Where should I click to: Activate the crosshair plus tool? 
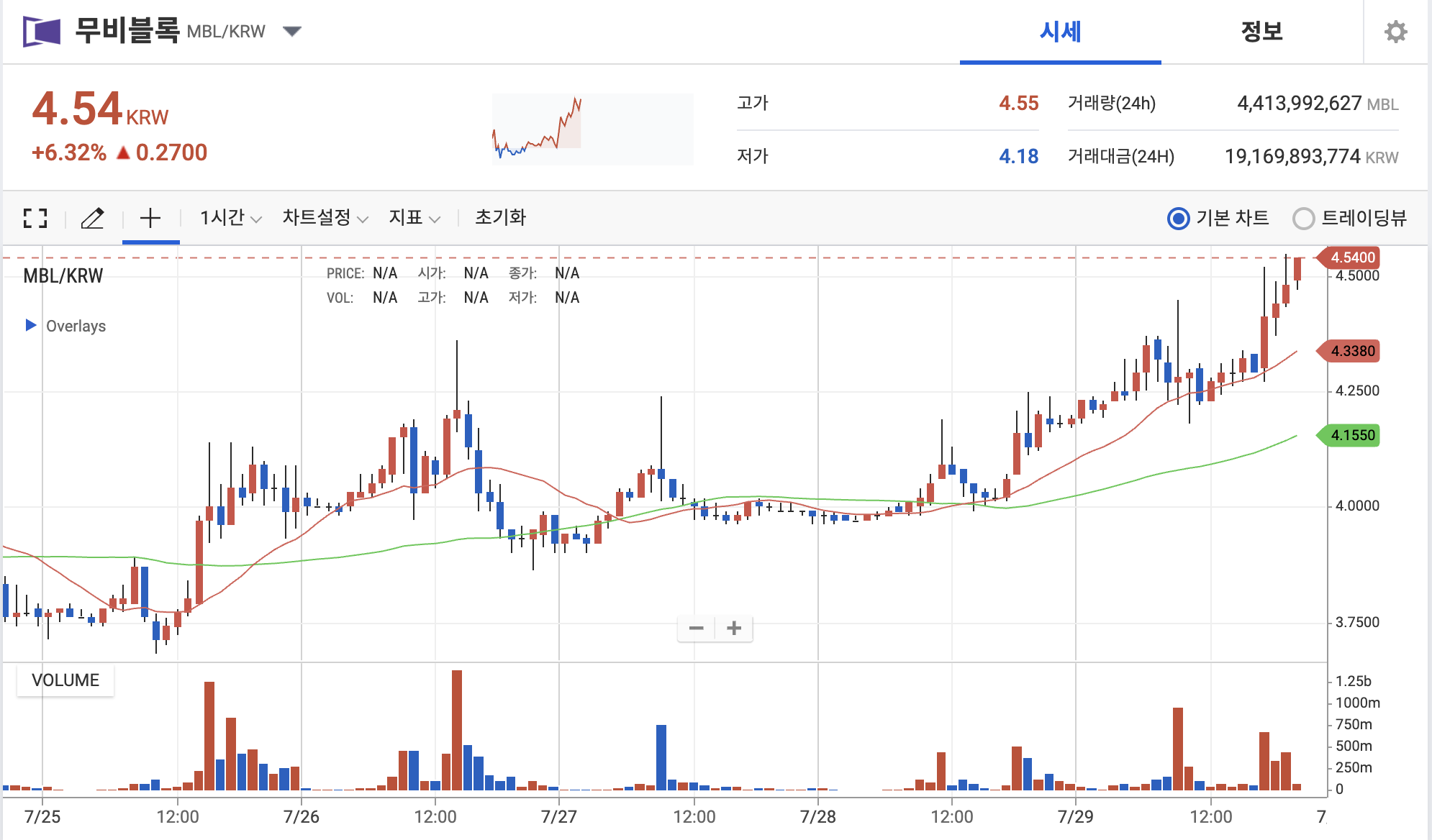coord(150,218)
